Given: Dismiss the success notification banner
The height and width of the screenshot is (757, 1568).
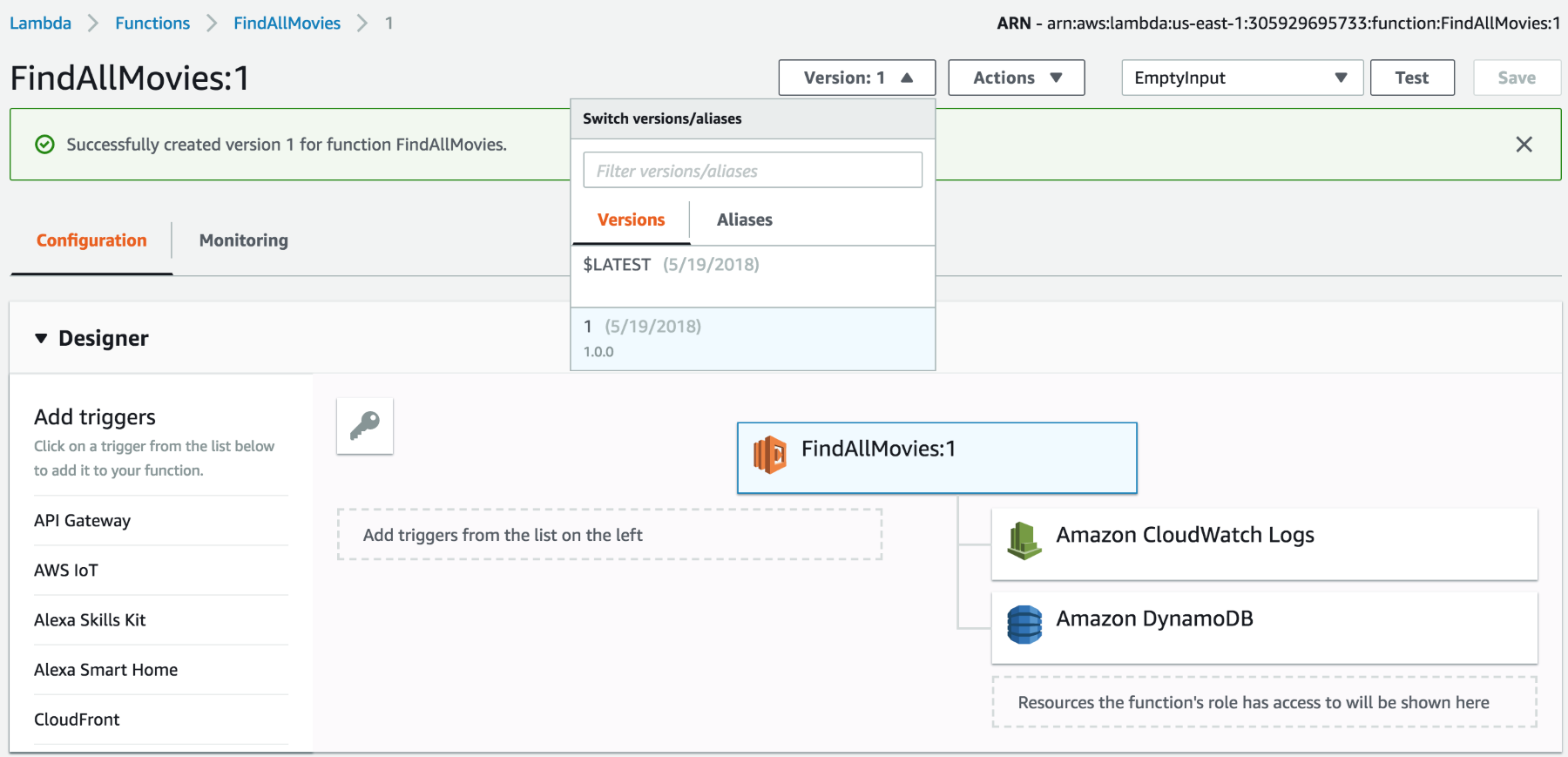Looking at the screenshot, I should [x=1524, y=145].
